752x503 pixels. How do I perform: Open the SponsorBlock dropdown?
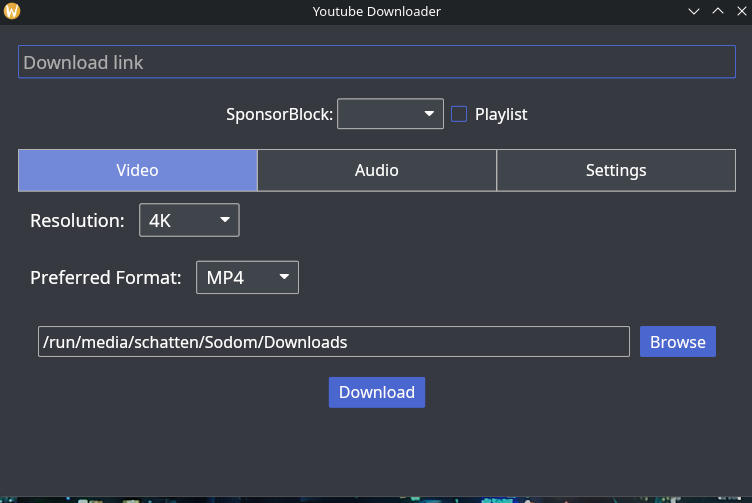pos(390,114)
